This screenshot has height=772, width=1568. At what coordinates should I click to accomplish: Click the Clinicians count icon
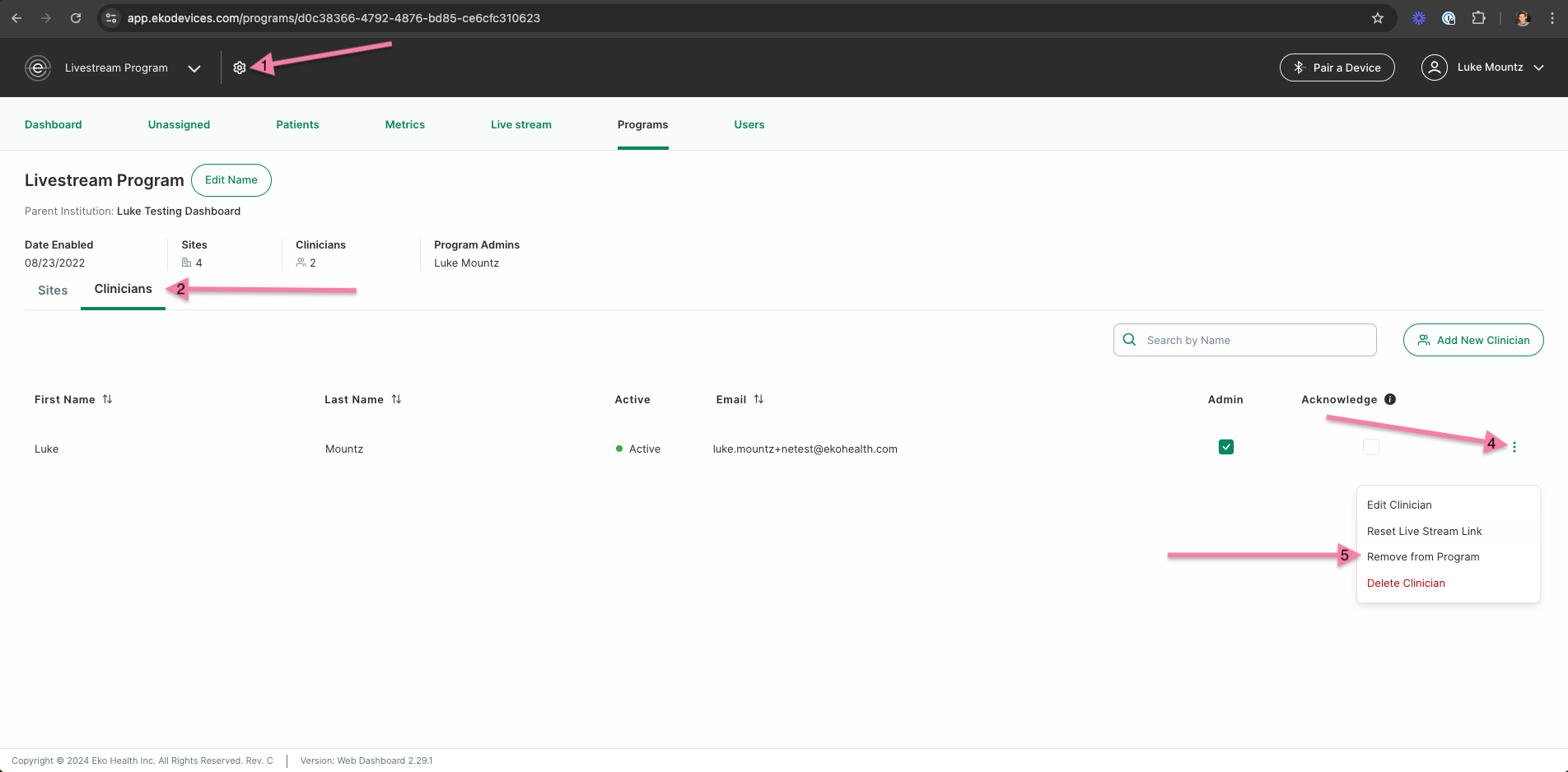pyautogui.click(x=301, y=263)
